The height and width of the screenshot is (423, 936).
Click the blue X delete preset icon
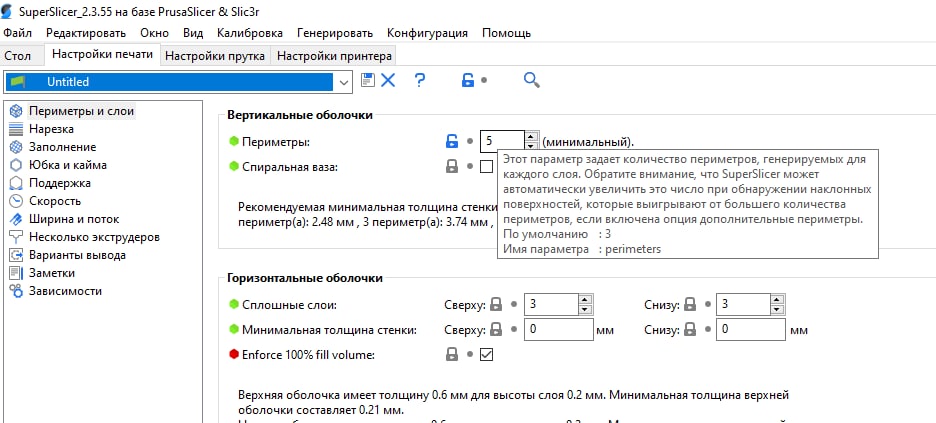(x=388, y=80)
